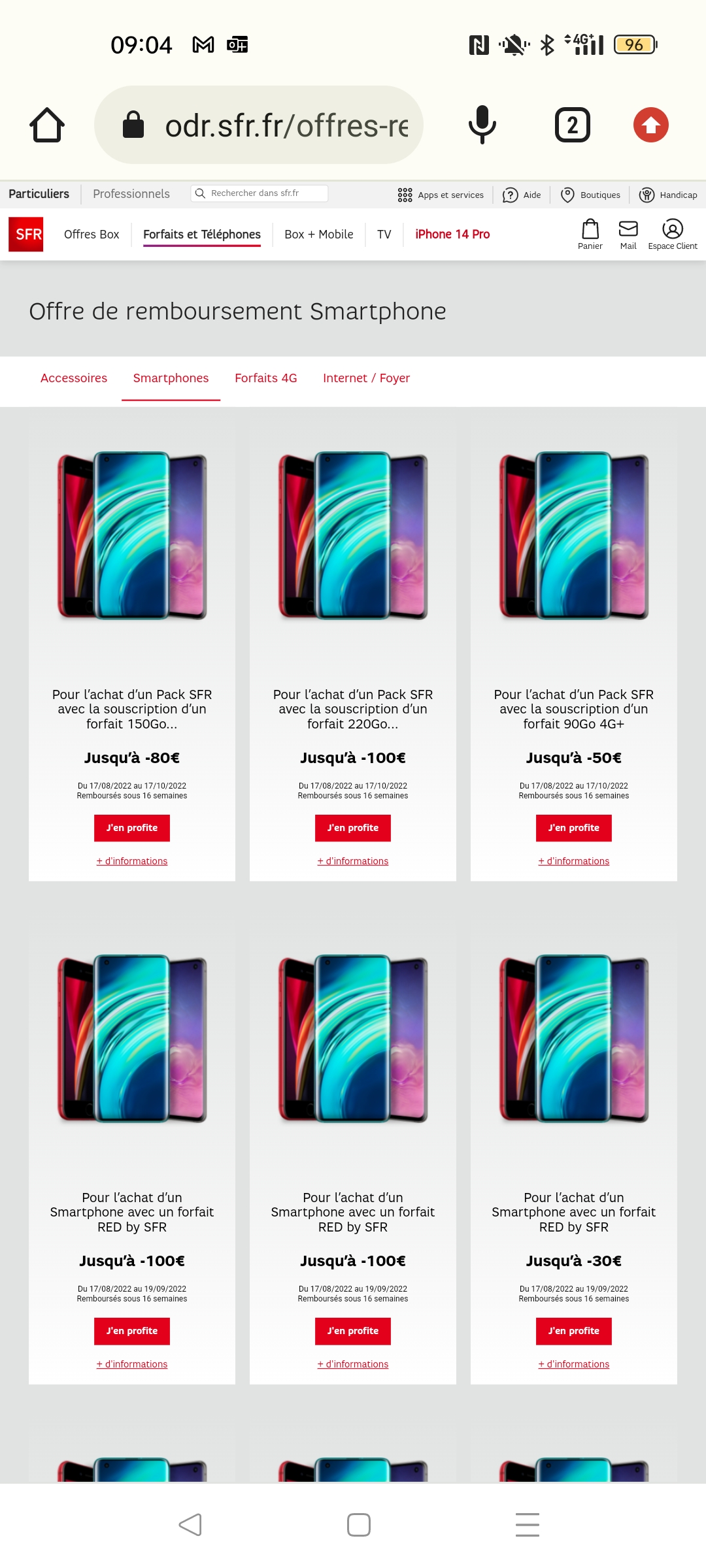
Task: Open the tab switcher showing 2 tabs
Action: 573,125
